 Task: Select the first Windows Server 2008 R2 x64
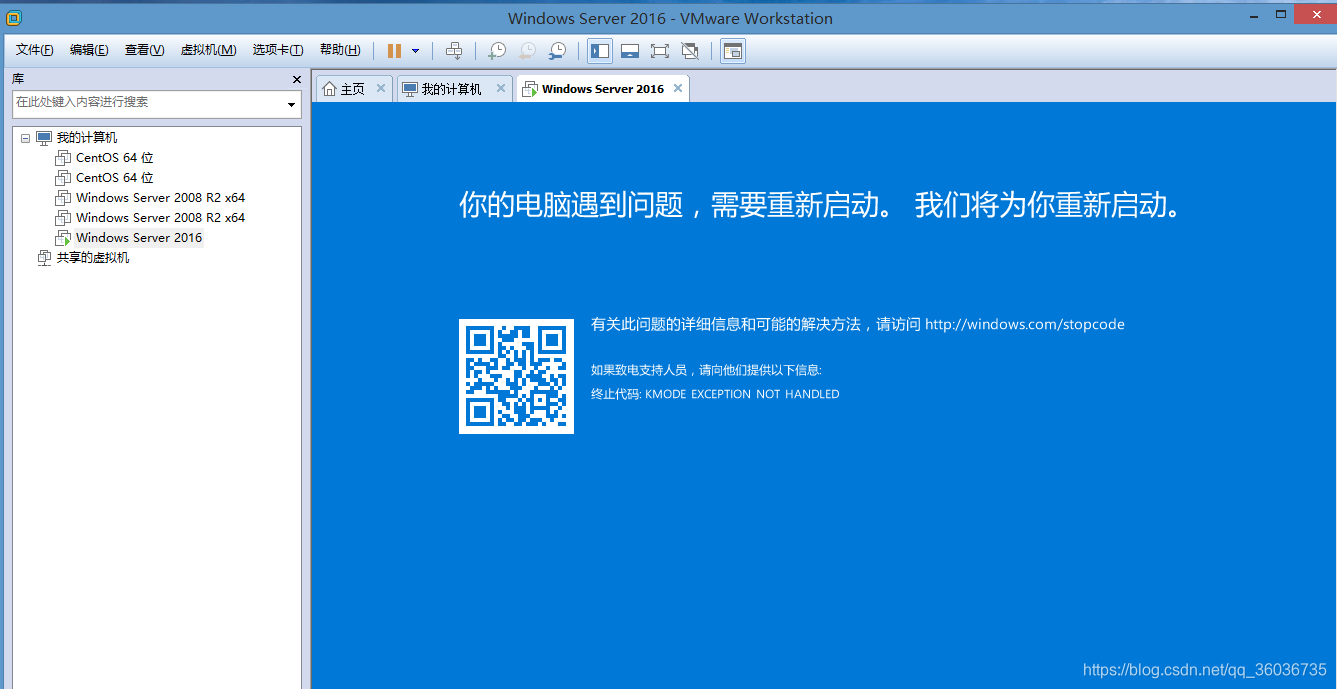(160, 198)
